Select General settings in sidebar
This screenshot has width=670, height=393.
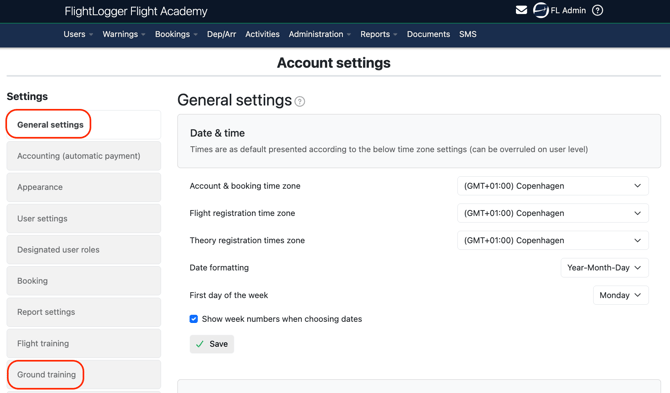(x=84, y=125)
